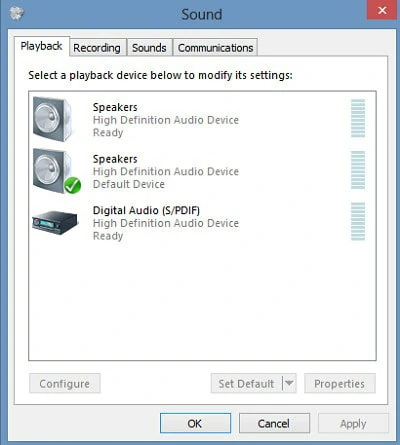This screenshot has height=445, width=400.
Task: Open the Set Default dropdown arrow
Action: (289, 383)
